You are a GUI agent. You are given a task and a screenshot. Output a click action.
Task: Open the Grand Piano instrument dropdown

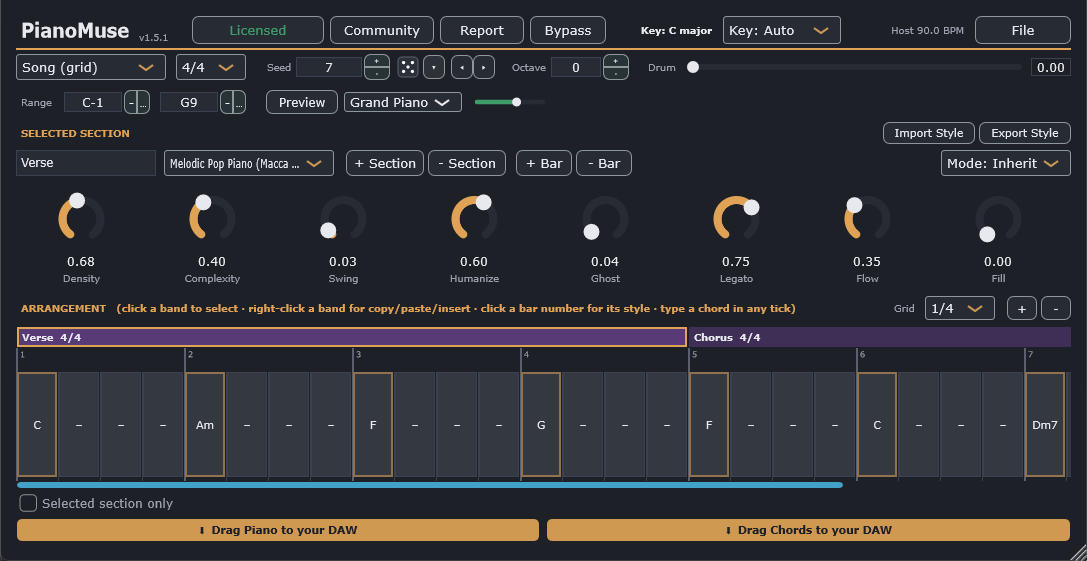click(403, 102)
